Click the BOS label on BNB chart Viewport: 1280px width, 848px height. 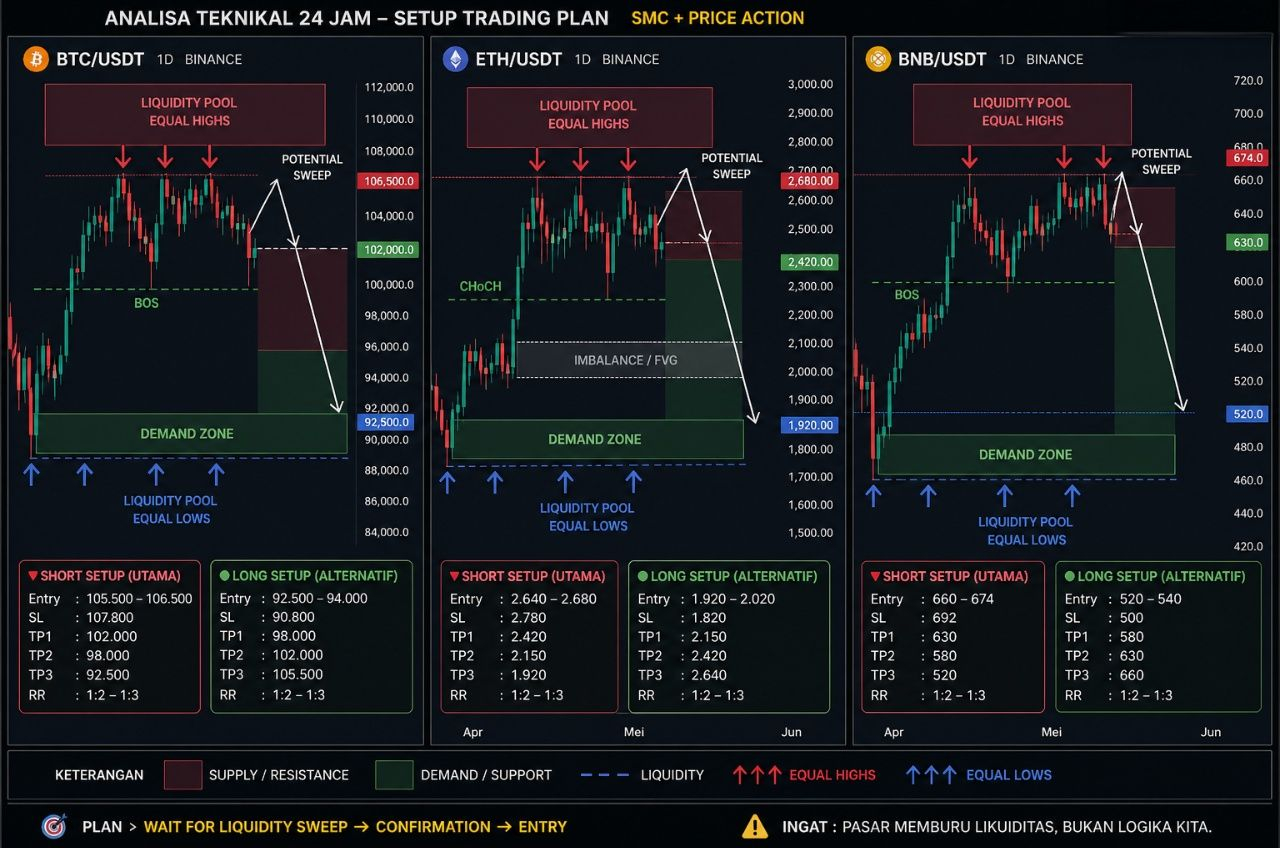(907, 295)
